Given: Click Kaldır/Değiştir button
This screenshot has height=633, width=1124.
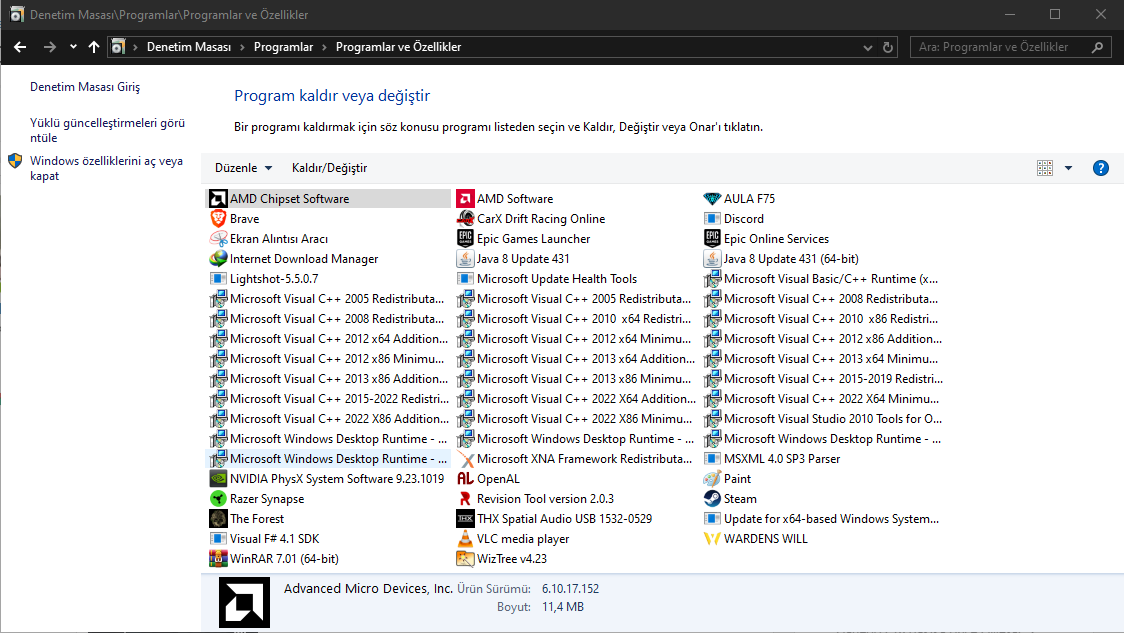Looking at the screenshot, I should (329, 168).
